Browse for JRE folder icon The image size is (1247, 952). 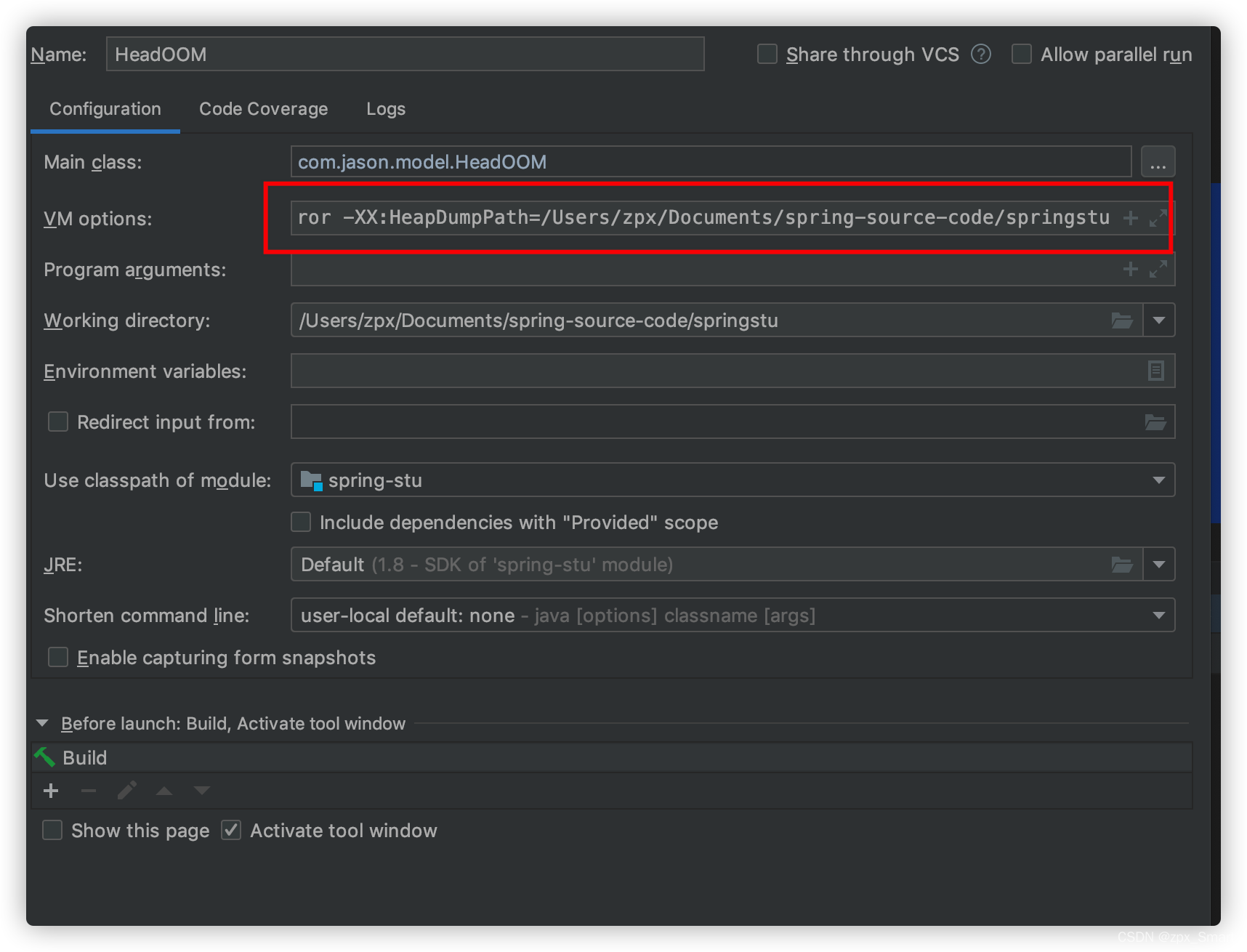[1122, 565]
